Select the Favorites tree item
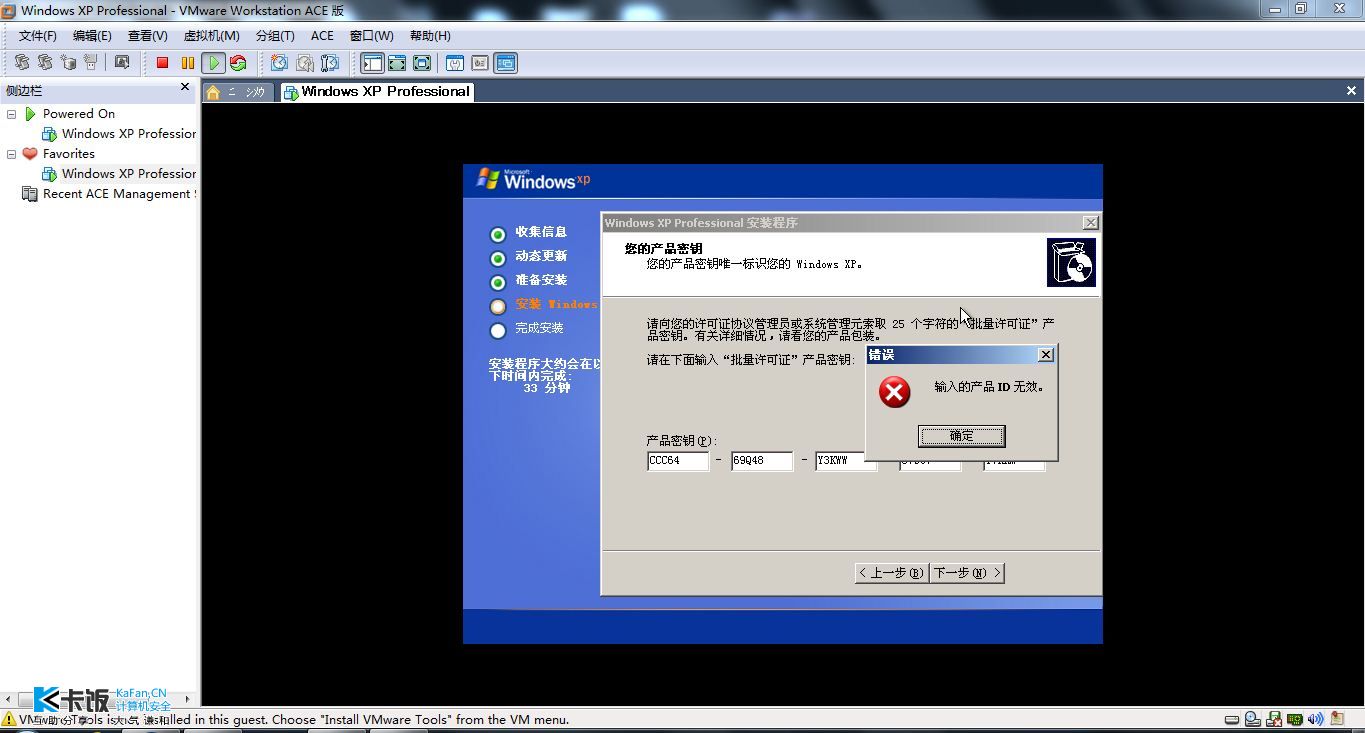 point(59,154)
